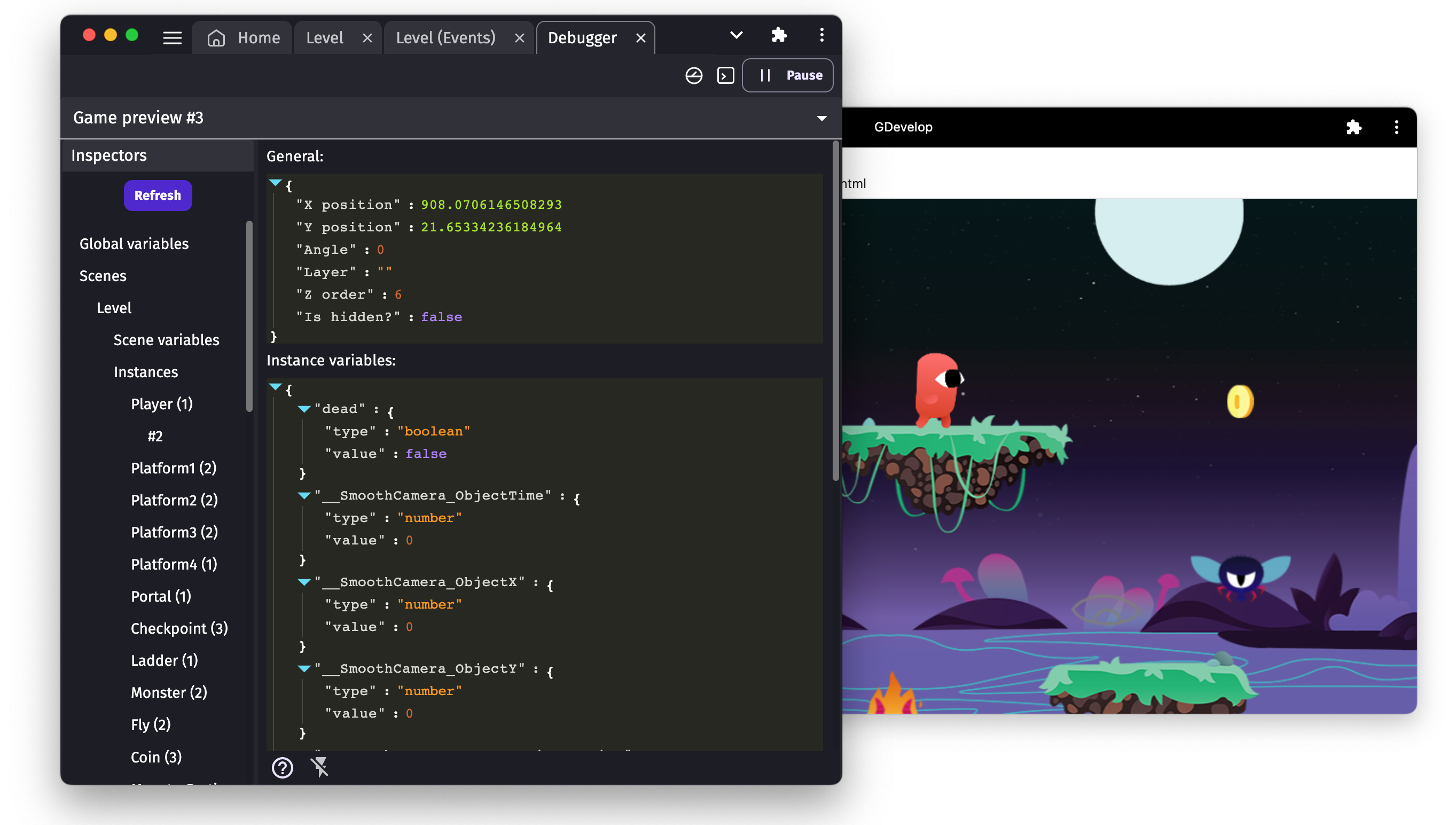1456x825 pixels.
Task: Toggle the dead variable boolean value
Action: click(x=425, y=452)
